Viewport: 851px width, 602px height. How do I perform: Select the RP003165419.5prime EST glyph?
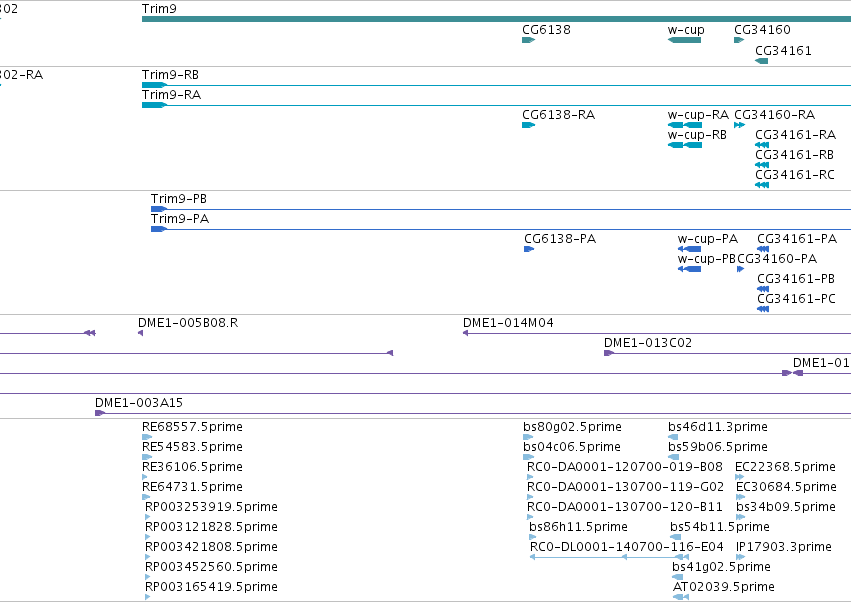click(x=148, y=597)
